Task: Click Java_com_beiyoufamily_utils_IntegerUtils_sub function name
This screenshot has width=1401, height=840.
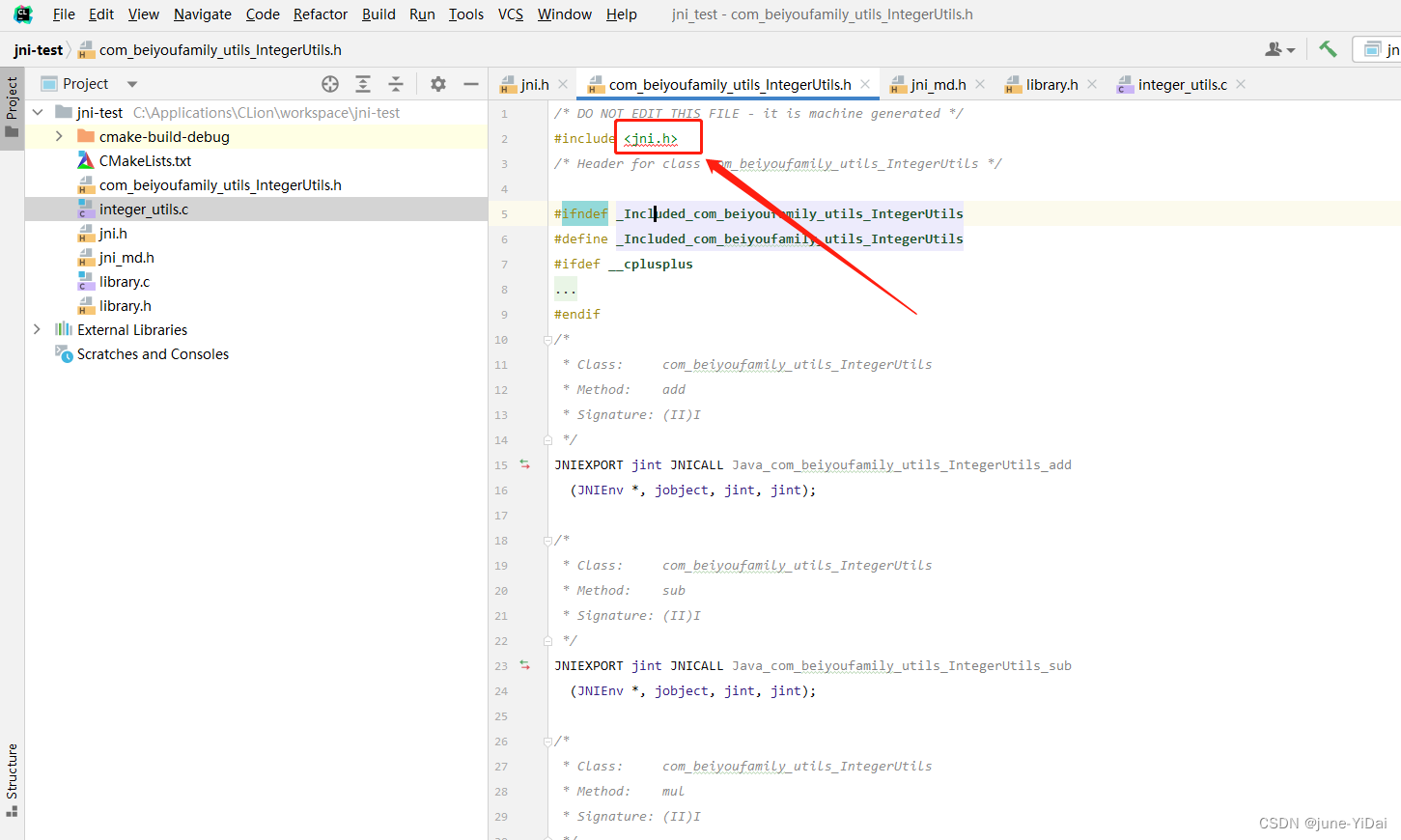Action: [902, 666]
